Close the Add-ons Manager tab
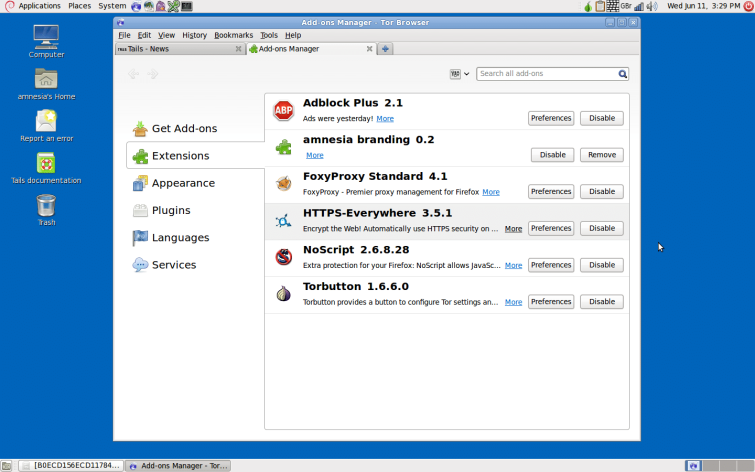The height and width of the screenshot is (472, 755). [369, 49]
